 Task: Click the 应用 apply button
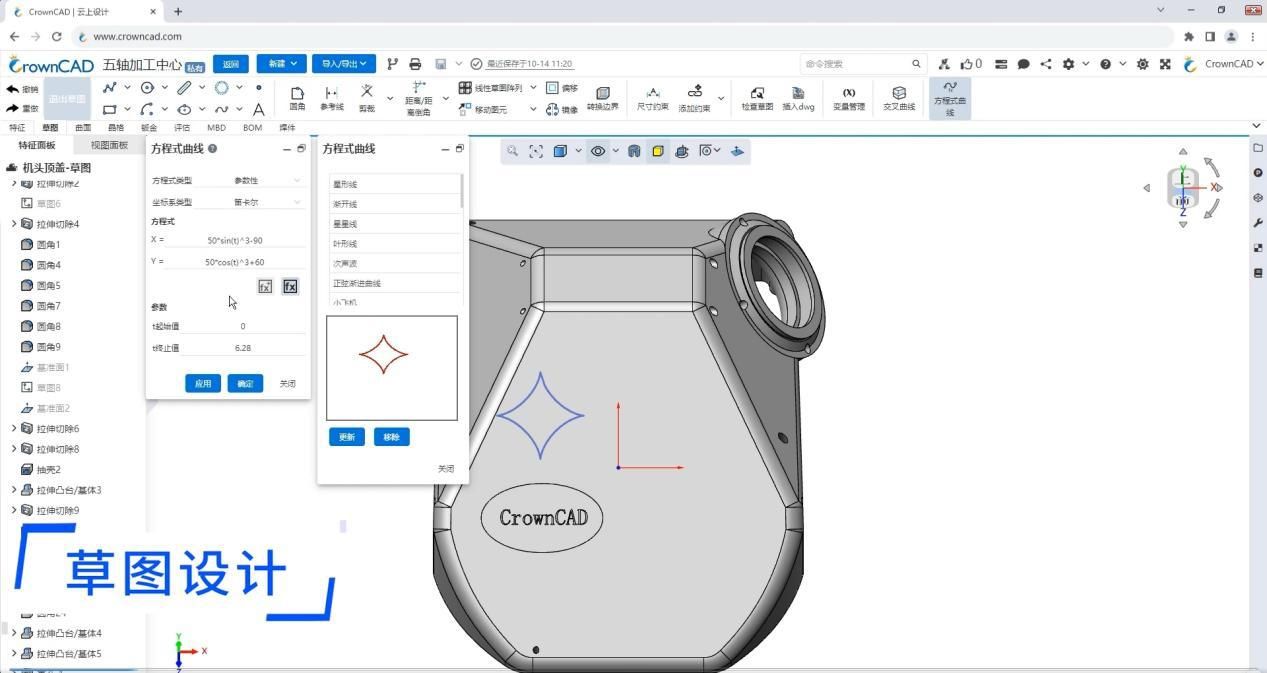coord(203,383)
